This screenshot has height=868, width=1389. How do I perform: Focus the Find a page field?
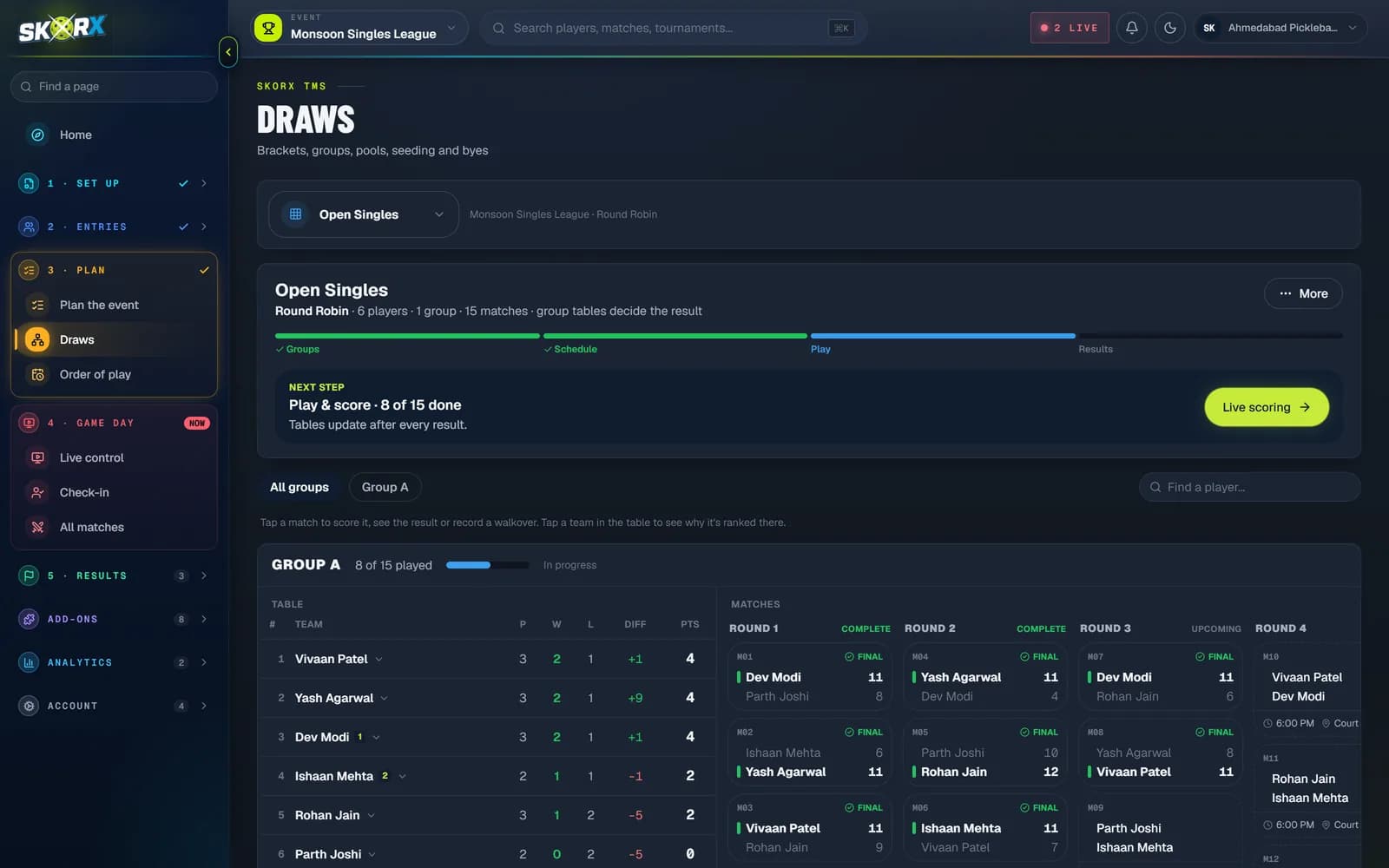click(114, 86)
